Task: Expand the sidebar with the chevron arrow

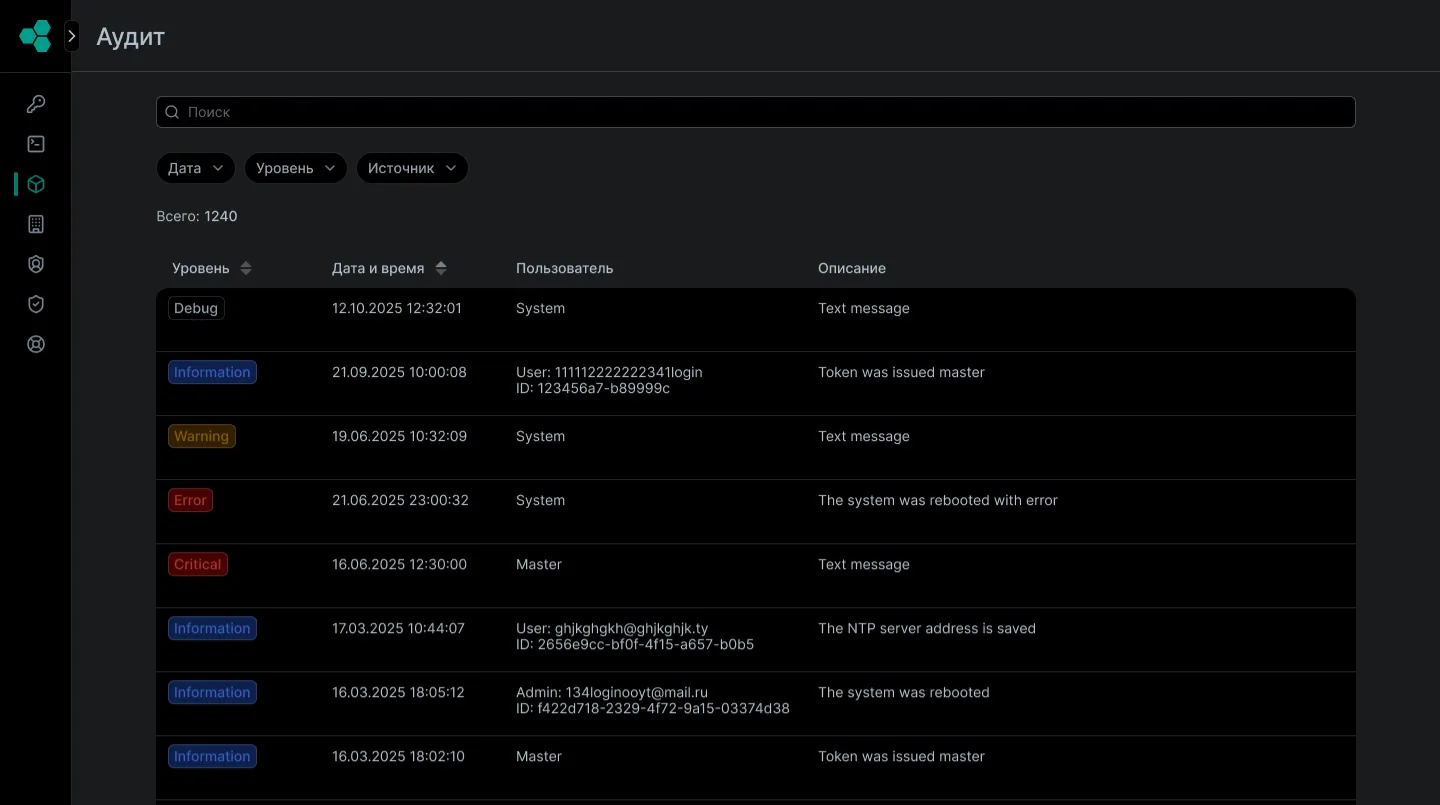Action: tap(72, 36)
